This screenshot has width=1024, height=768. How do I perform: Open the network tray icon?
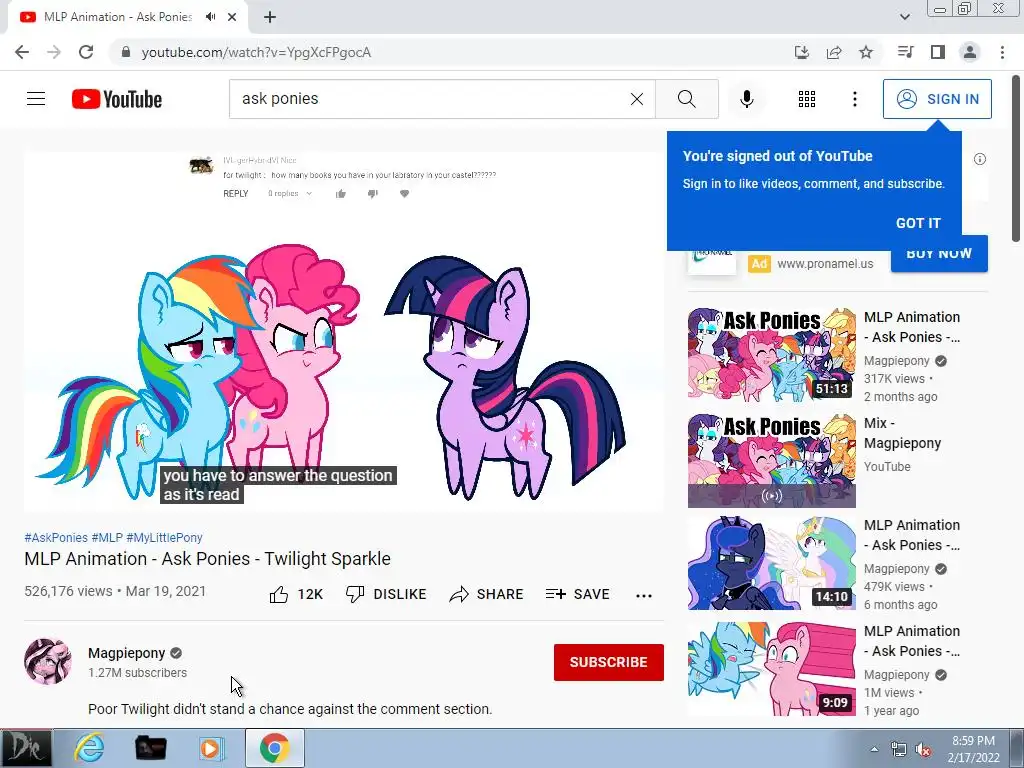pyautogui.click(x=899, y=749)
